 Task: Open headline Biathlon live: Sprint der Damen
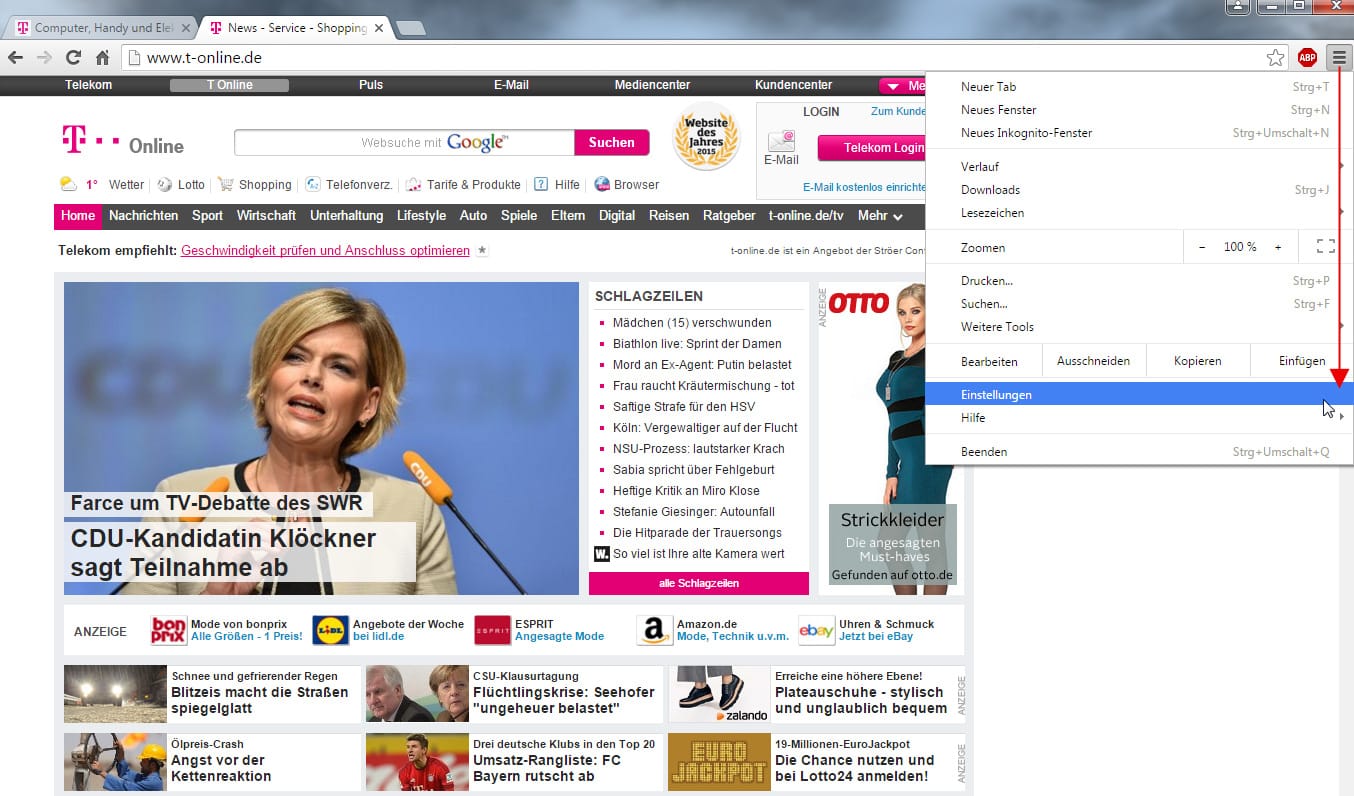point(697,344)
